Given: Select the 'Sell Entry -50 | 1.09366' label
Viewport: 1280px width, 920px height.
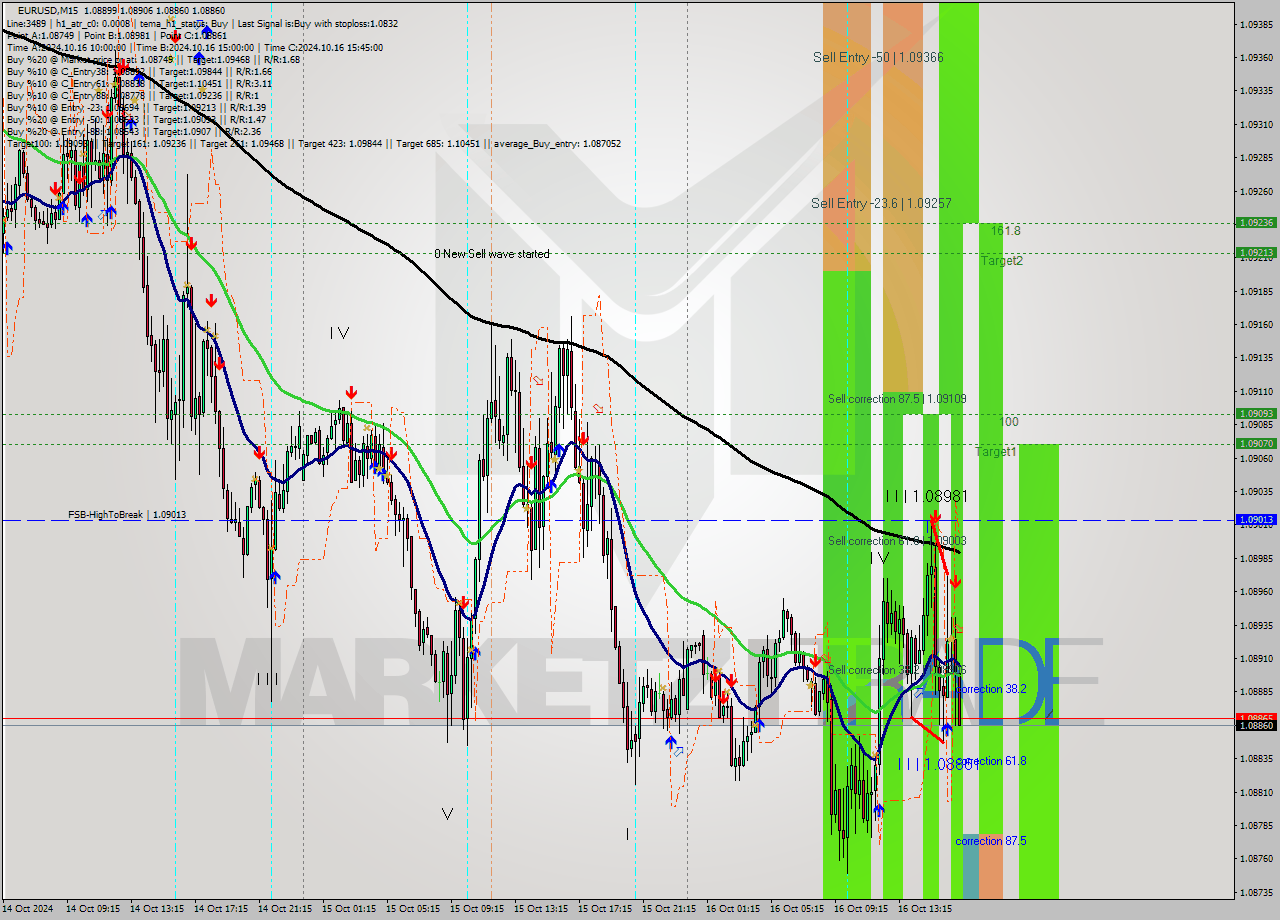Looking at the screenshot, I should [878, 58].
